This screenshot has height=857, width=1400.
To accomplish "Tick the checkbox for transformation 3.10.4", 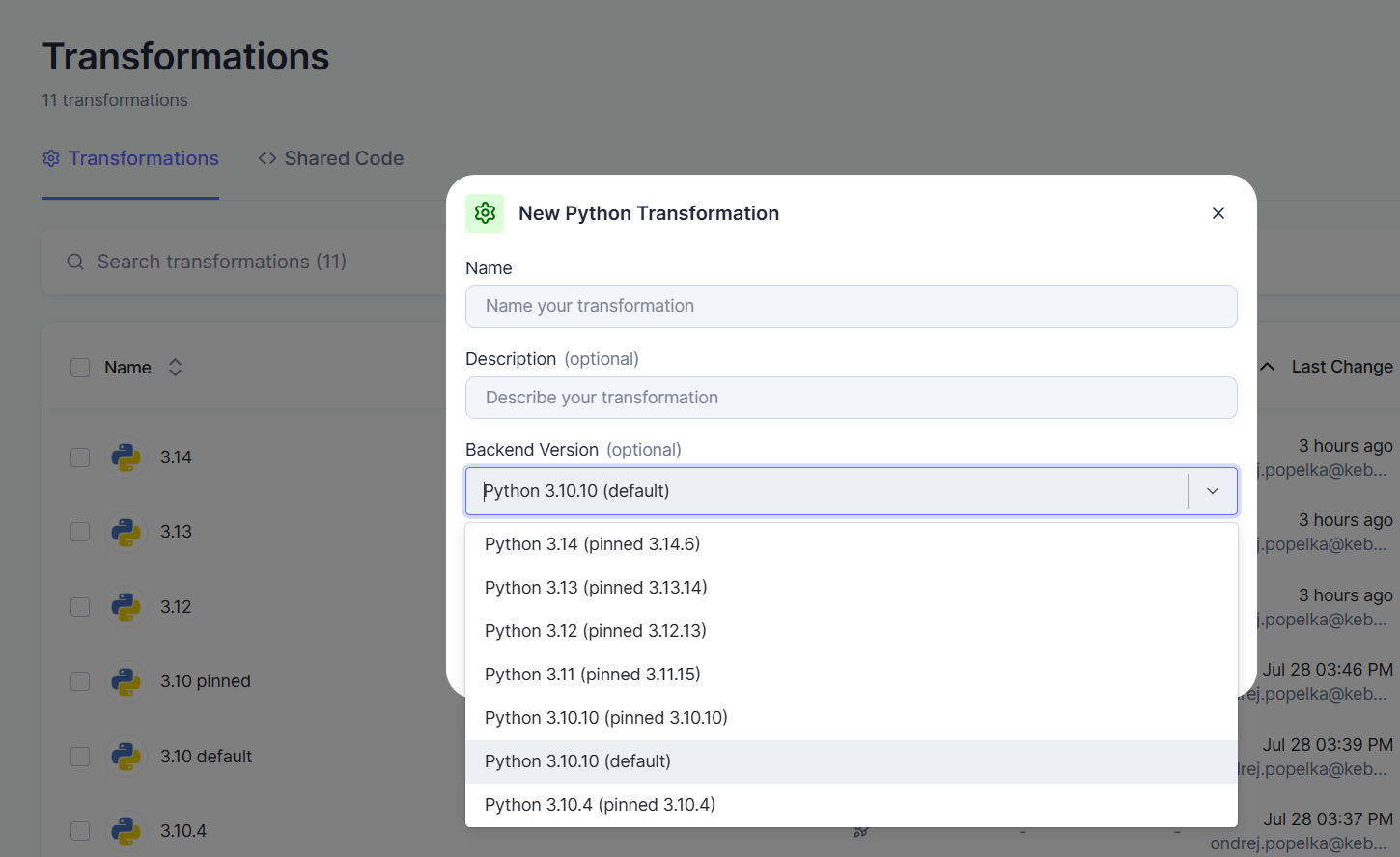I will coord(80,831).
